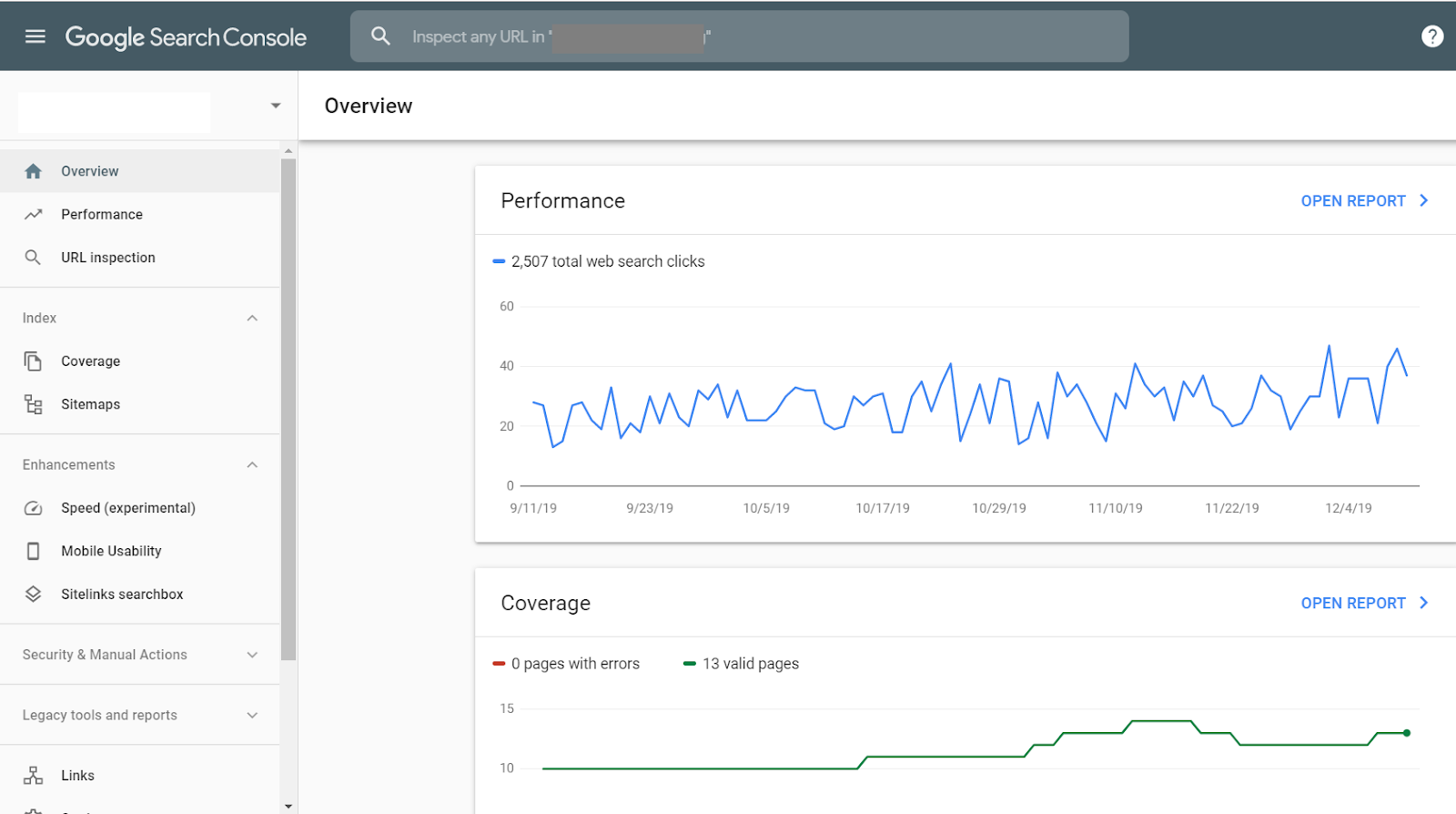Open Speed (experimental) report

coord(140,508)
